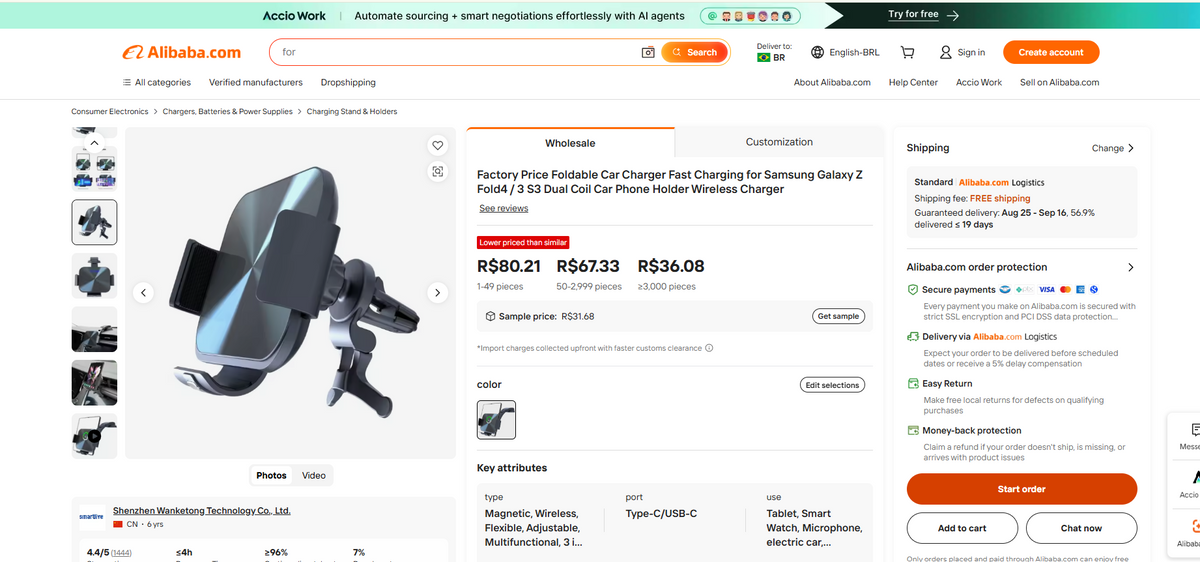1200x562 pixels.
Task: Open Verified manufacturers menu item
Action: (x=256, y=82)
